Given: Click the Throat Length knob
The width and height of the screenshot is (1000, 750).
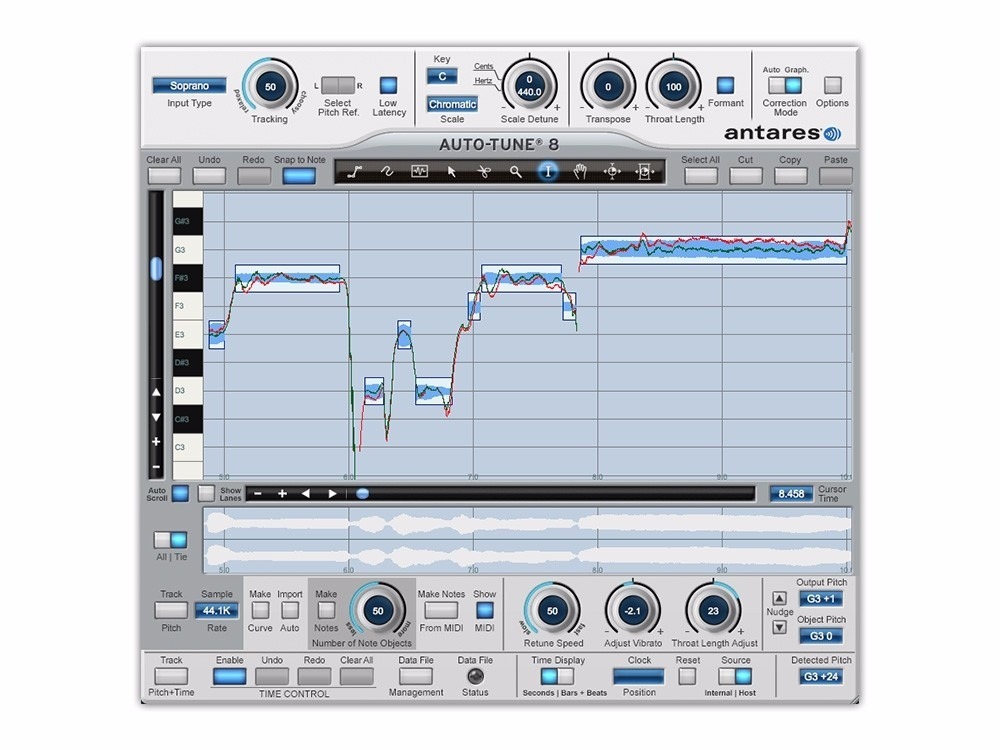Looking at the screenshot, I should click(673, 86).
